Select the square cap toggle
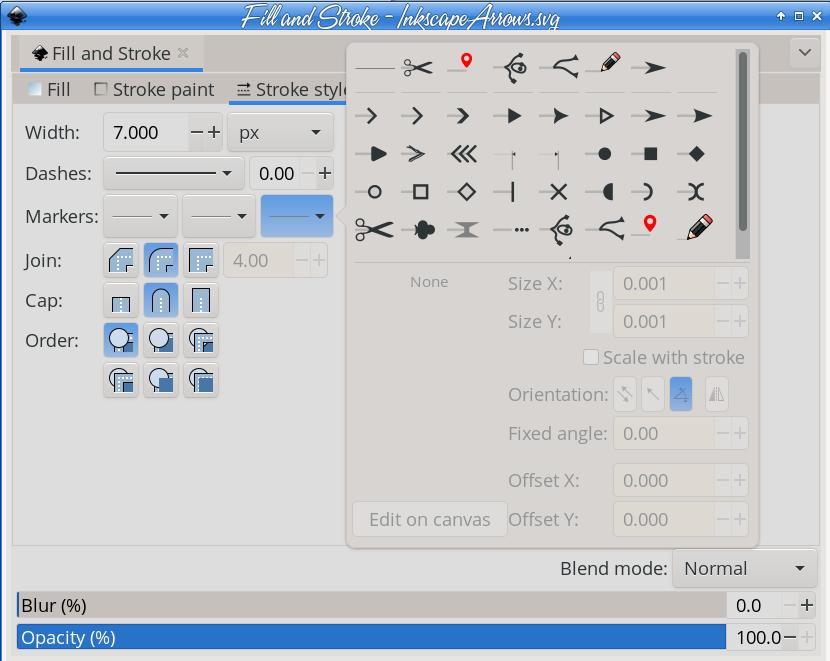Viewport: 830px width, 661px height. click(x=201, y=301)
